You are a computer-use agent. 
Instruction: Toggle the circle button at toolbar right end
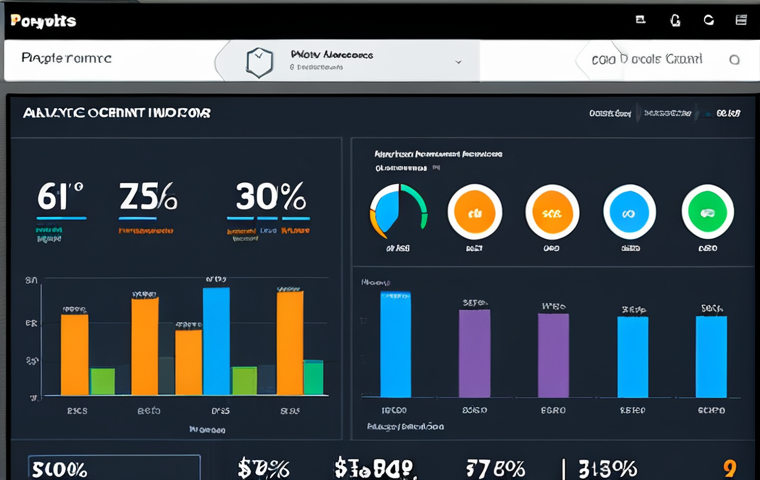[735, 60]
